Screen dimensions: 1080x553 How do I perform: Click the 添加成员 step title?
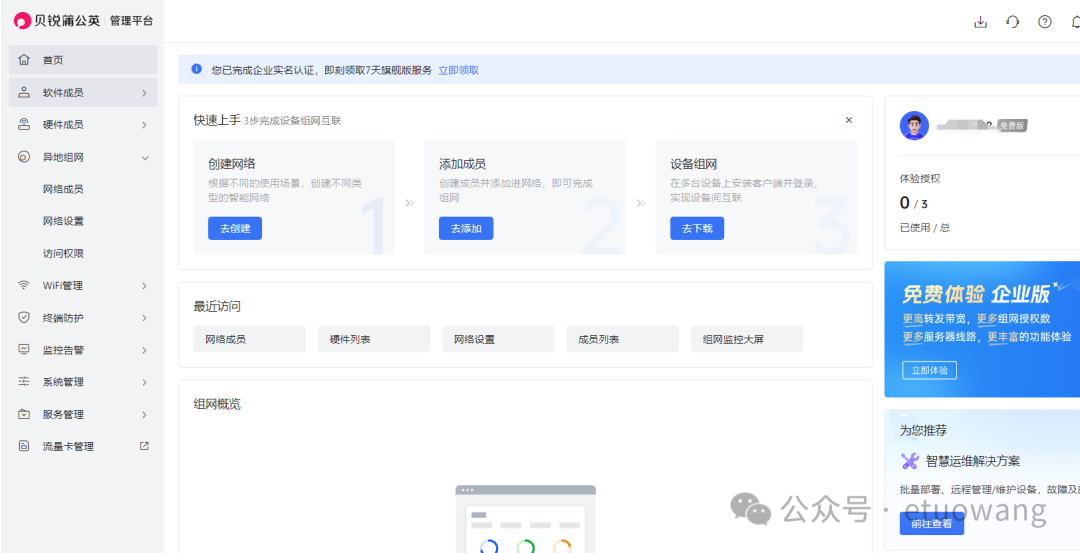click(463, 164)
